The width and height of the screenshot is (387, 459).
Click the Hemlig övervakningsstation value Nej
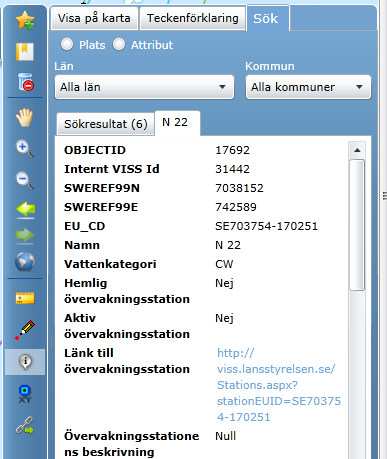pos(224,283)
